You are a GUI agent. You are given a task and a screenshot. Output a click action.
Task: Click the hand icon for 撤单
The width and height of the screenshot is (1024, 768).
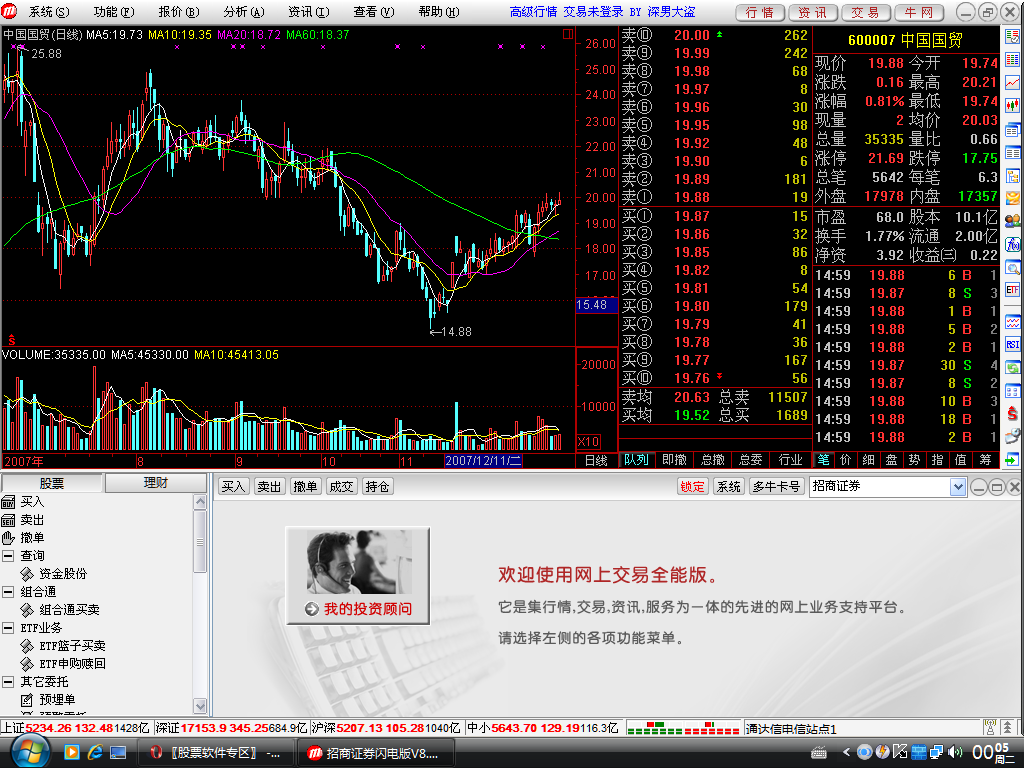click(9, 538)
